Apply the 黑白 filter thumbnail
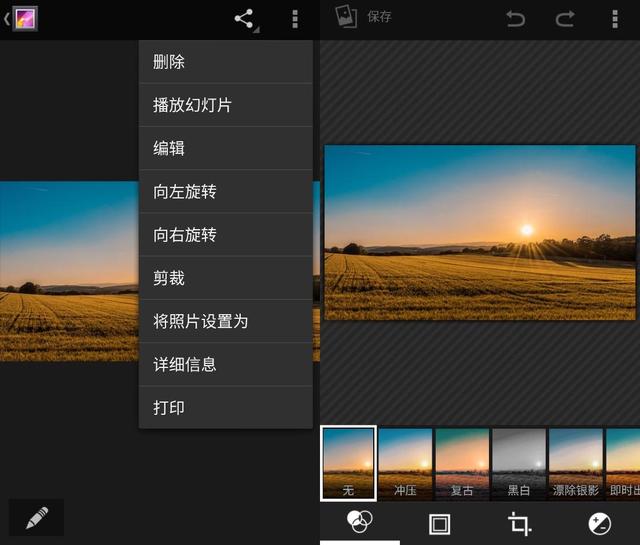The width and height of the screenshot is (640, 545). pos(518,463)
